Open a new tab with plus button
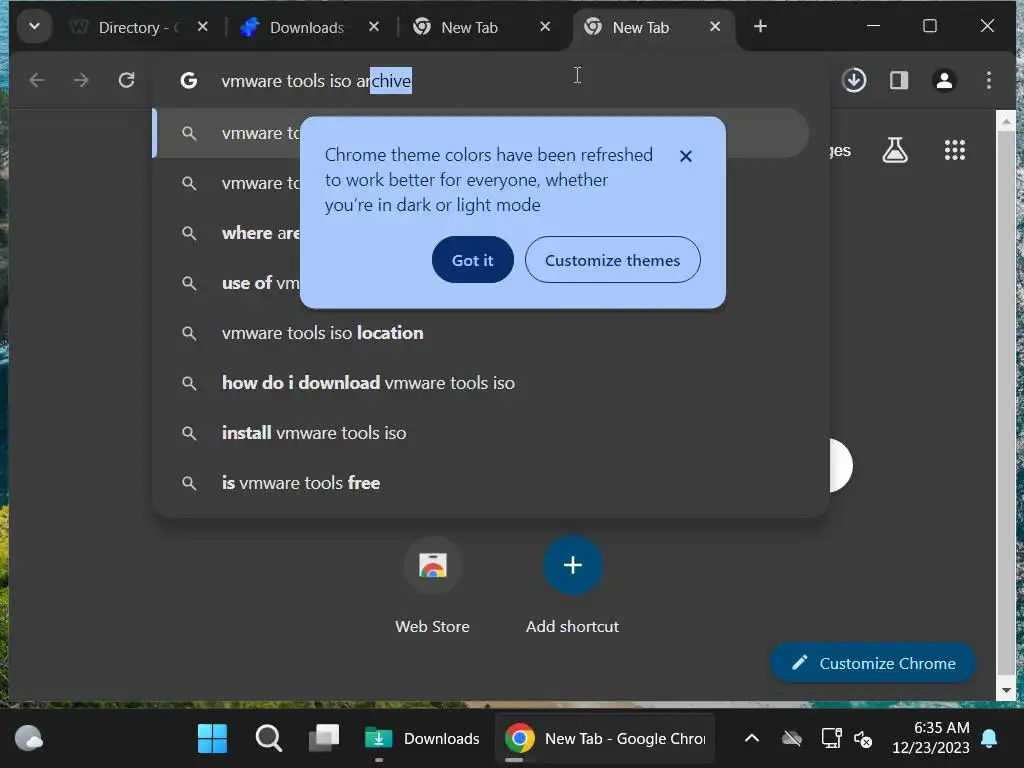1024x768 pixels. [x=760, y=27]
